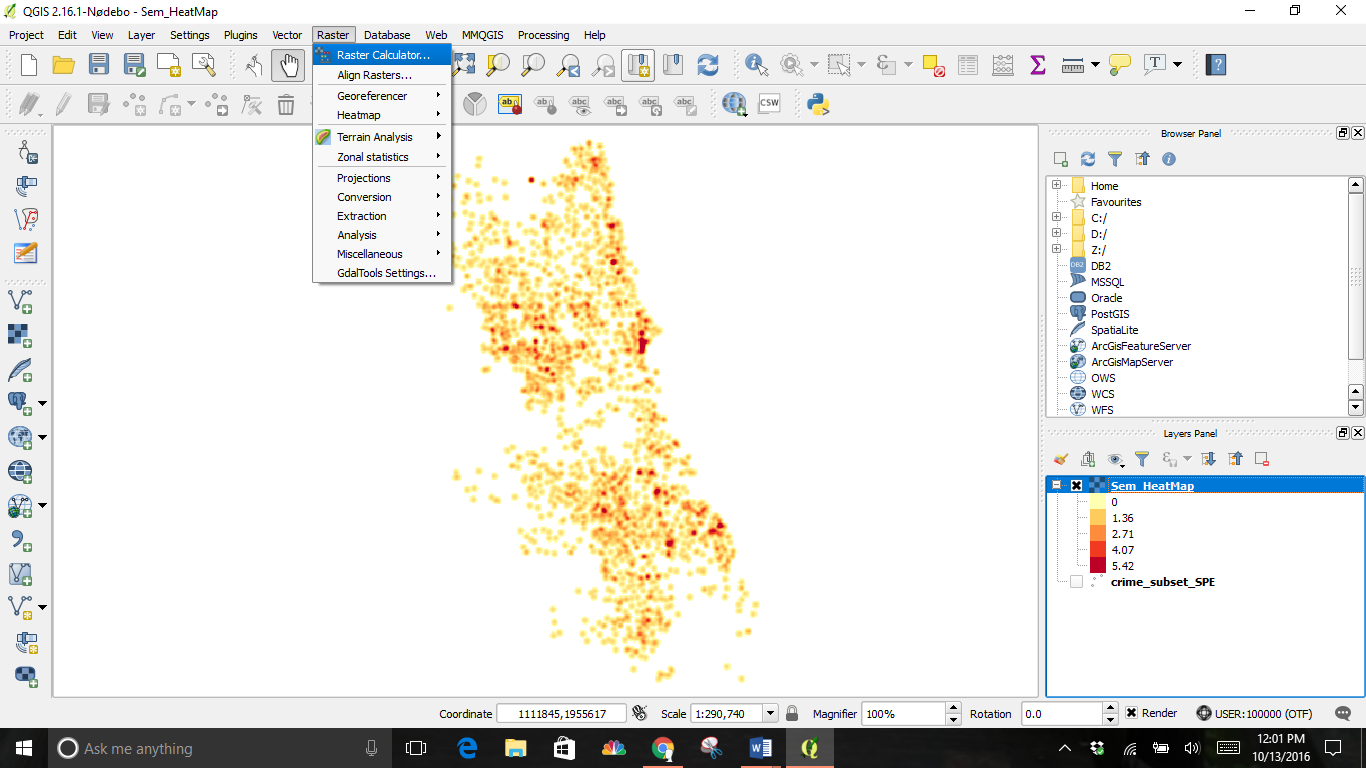Click the Identify Features tool
Screen dimensions: 1366x768
click(x=757, y=65)
